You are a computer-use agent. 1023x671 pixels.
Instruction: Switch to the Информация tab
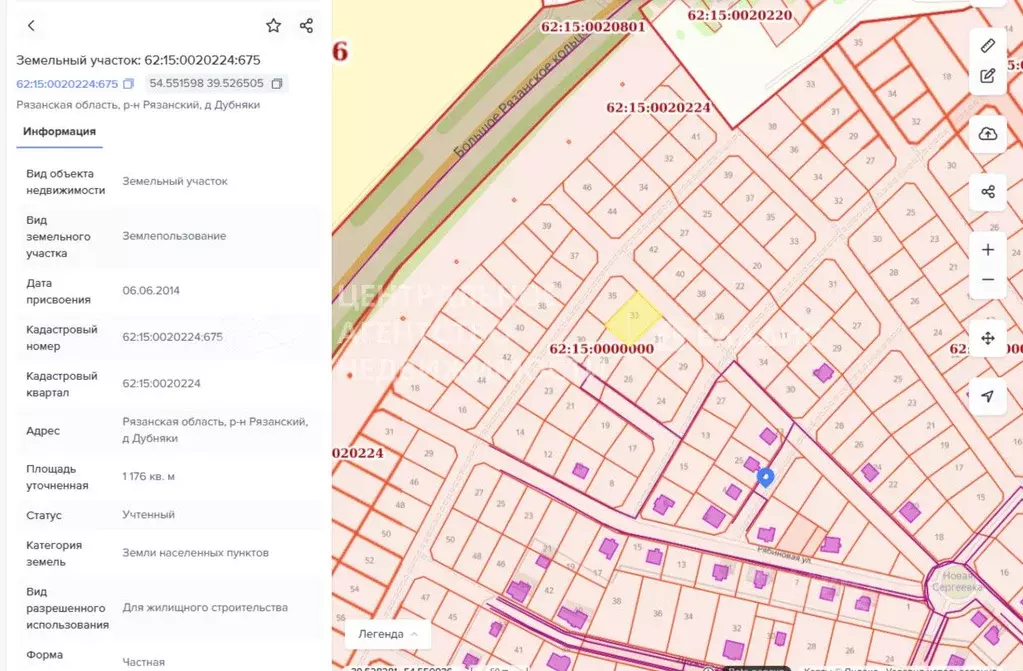[x=60, y=131]
